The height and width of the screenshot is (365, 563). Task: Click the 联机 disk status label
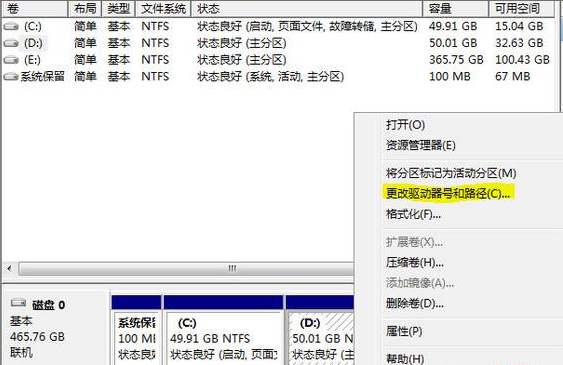21,353
